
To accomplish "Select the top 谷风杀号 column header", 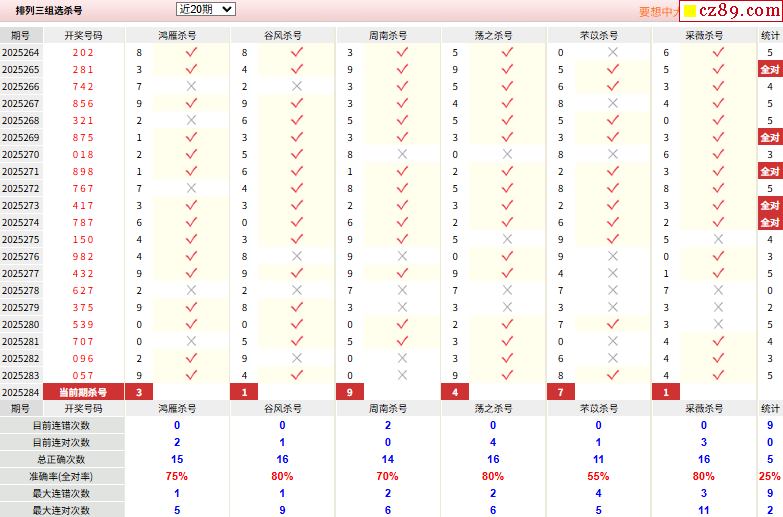I will (283, 36).
